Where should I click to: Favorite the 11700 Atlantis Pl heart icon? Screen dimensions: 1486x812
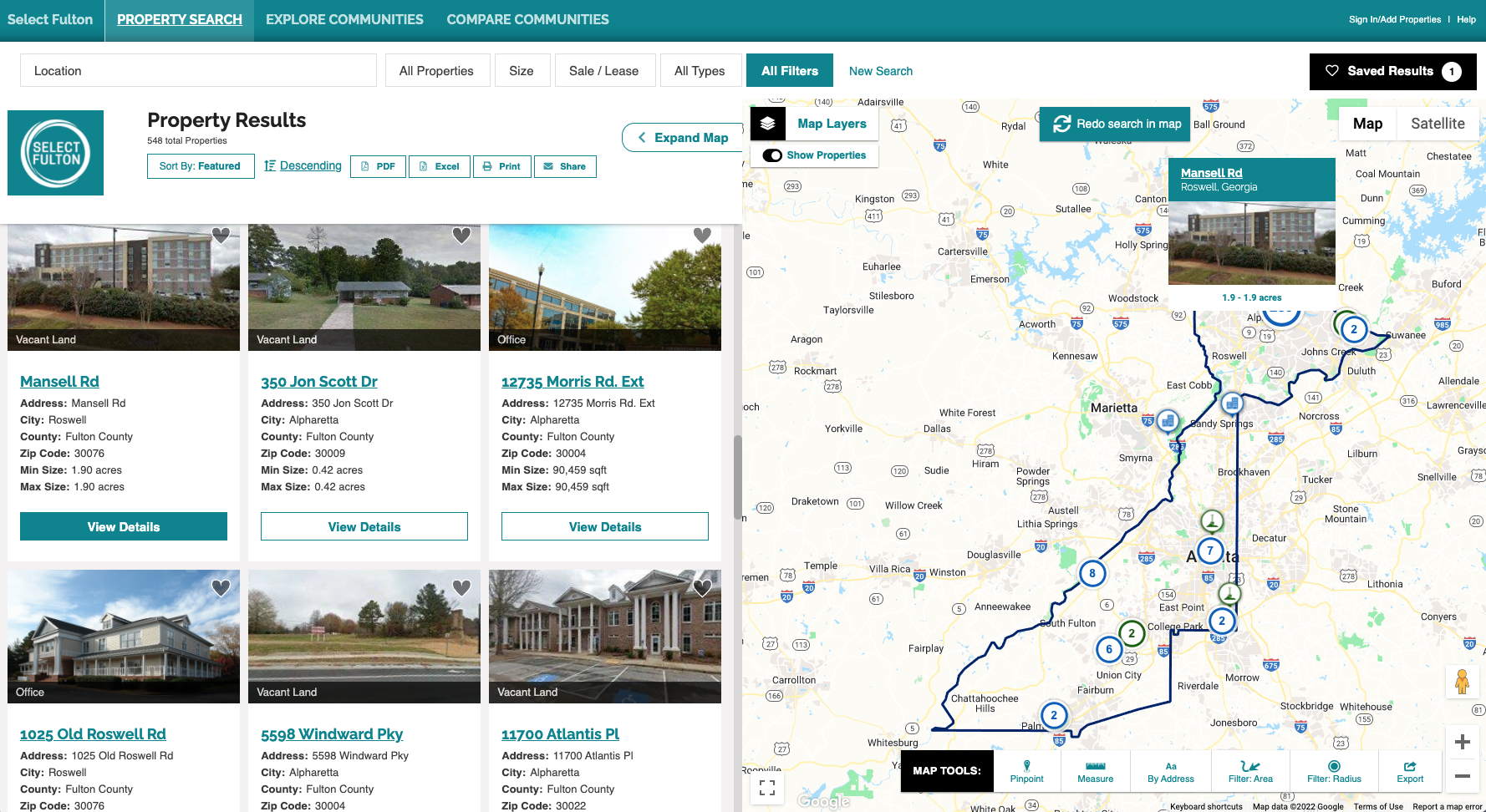click(702, 588)
